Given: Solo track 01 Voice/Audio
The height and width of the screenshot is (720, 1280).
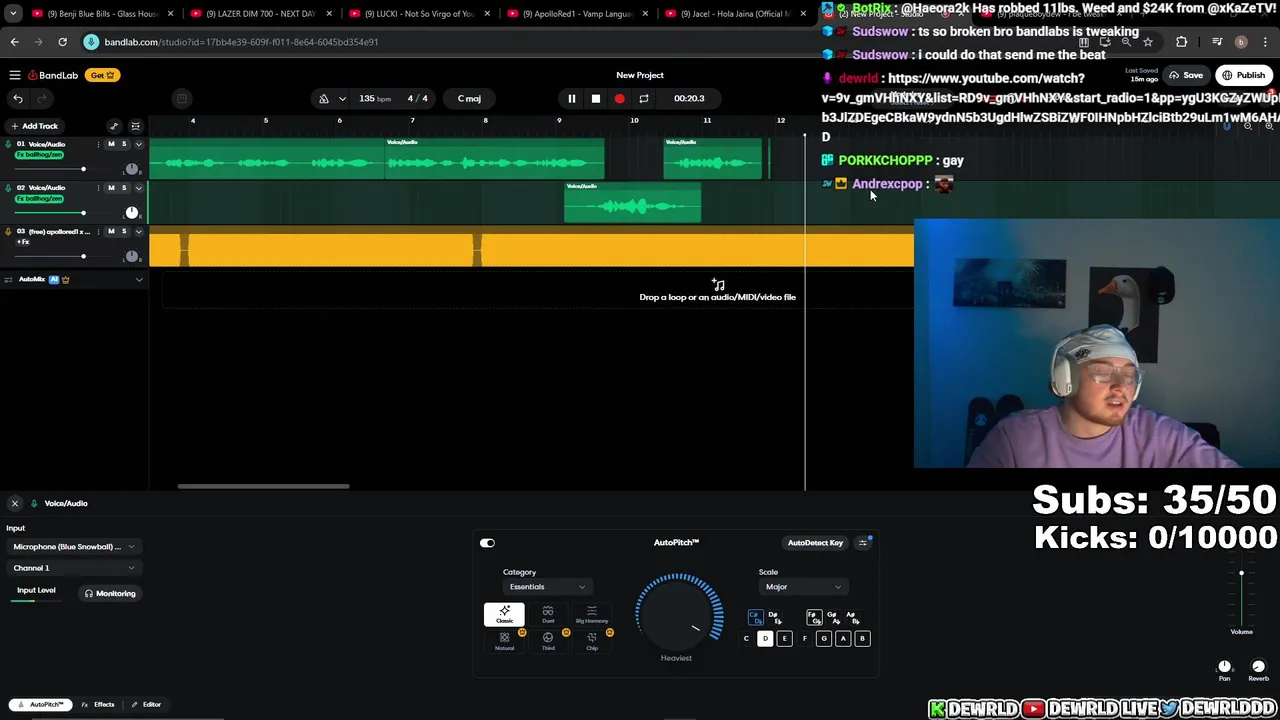Looking at the screenshot, I should point(124,144).
